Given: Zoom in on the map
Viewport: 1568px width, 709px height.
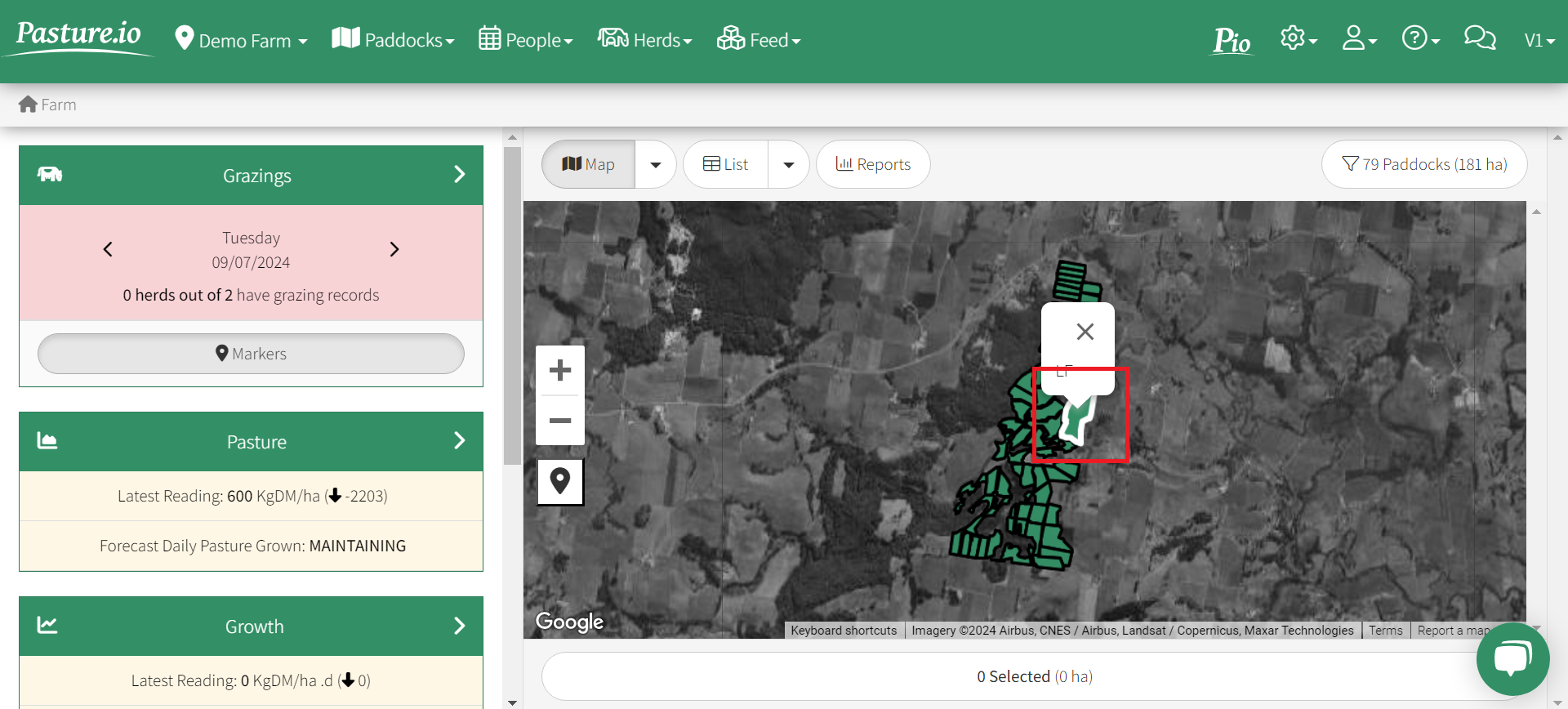Looking at the screenshot, I should 560,370.
